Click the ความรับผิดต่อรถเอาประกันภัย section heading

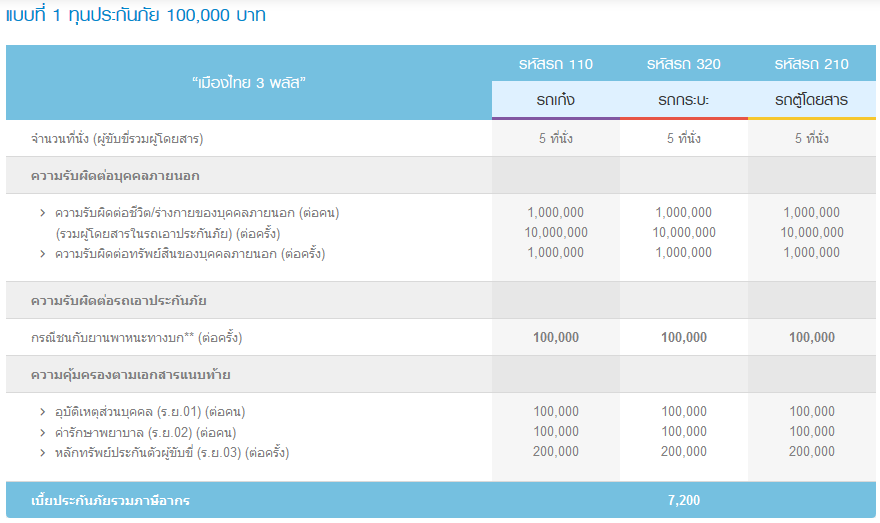coord(118,301)
